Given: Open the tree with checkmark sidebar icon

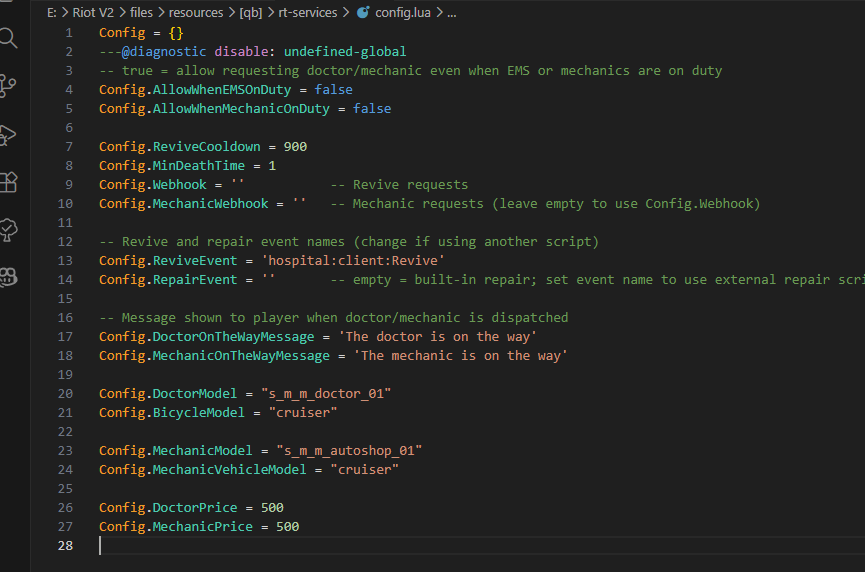Looking at the screenshot, I should pyautogui.click(x=8, y=229).
